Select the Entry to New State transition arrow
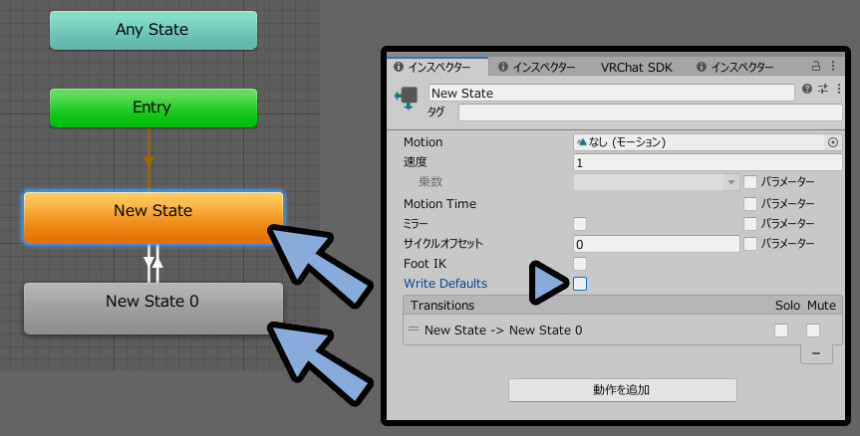The image size is (860, 436). (x=149, y=160)
